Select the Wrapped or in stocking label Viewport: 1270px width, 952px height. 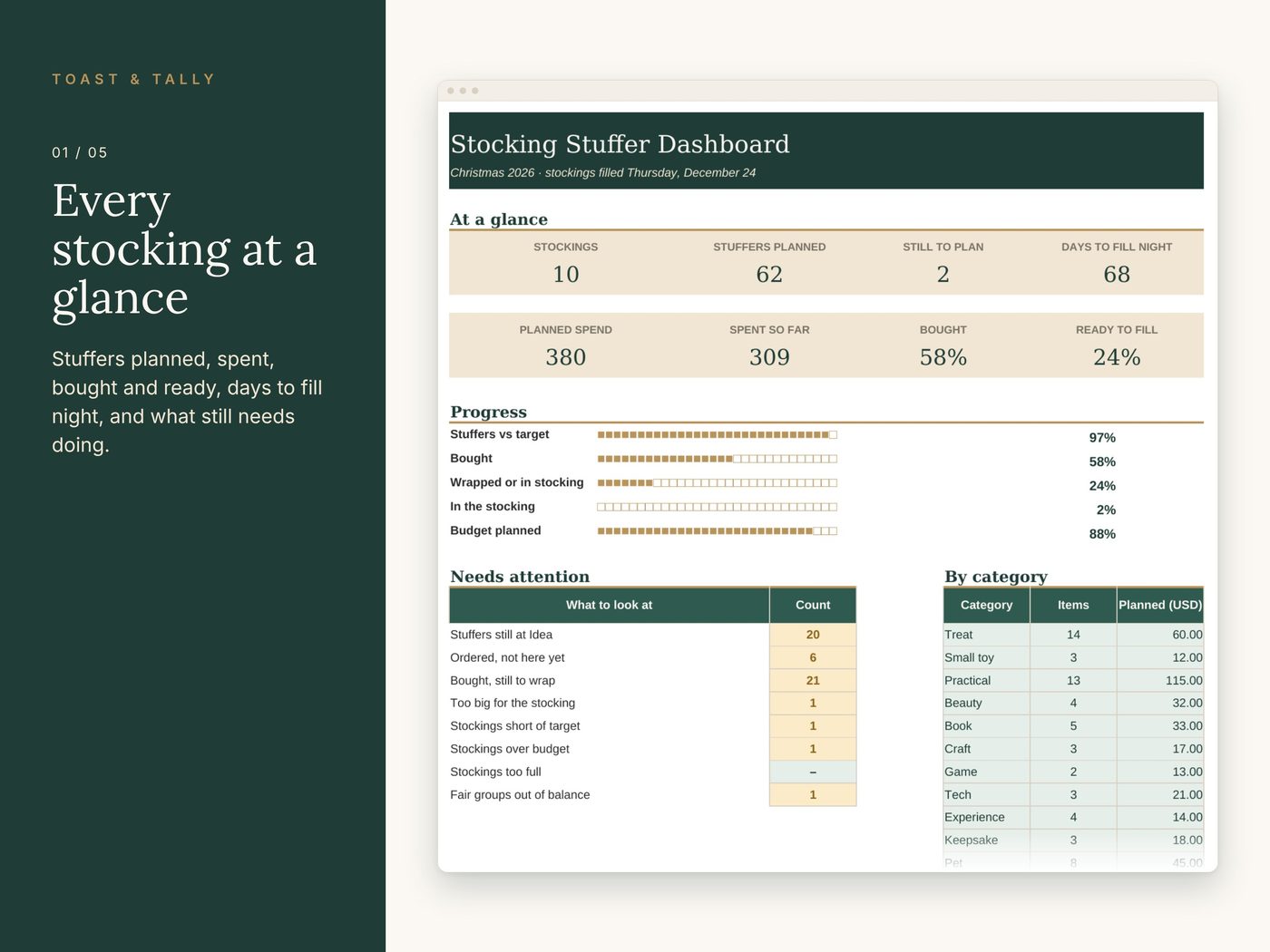click(517, 482)
